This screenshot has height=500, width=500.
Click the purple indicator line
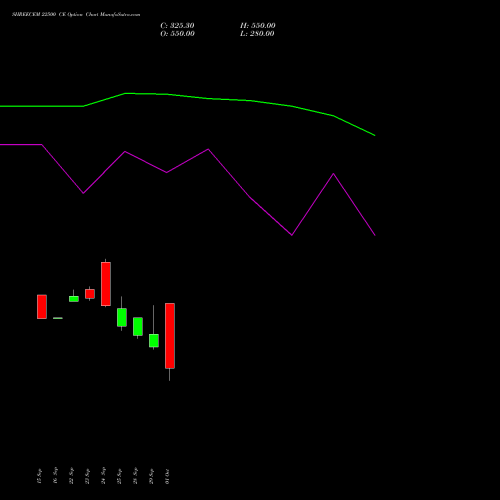click(188, 161)
